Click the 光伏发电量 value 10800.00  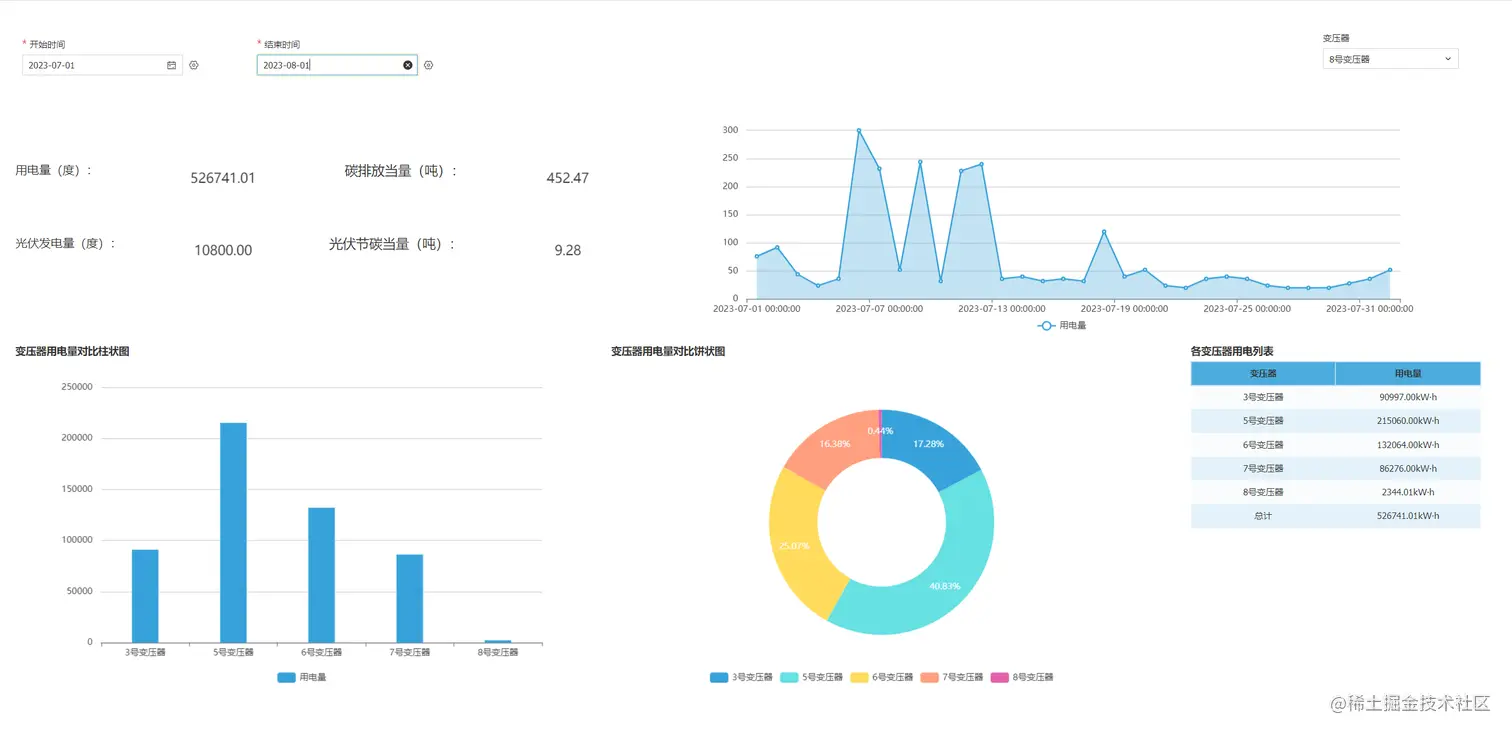pyautogui.click(x=223, y=250)
